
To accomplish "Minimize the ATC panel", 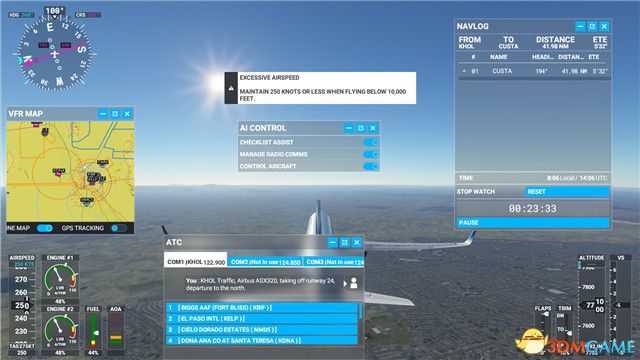I will (333, 242).
